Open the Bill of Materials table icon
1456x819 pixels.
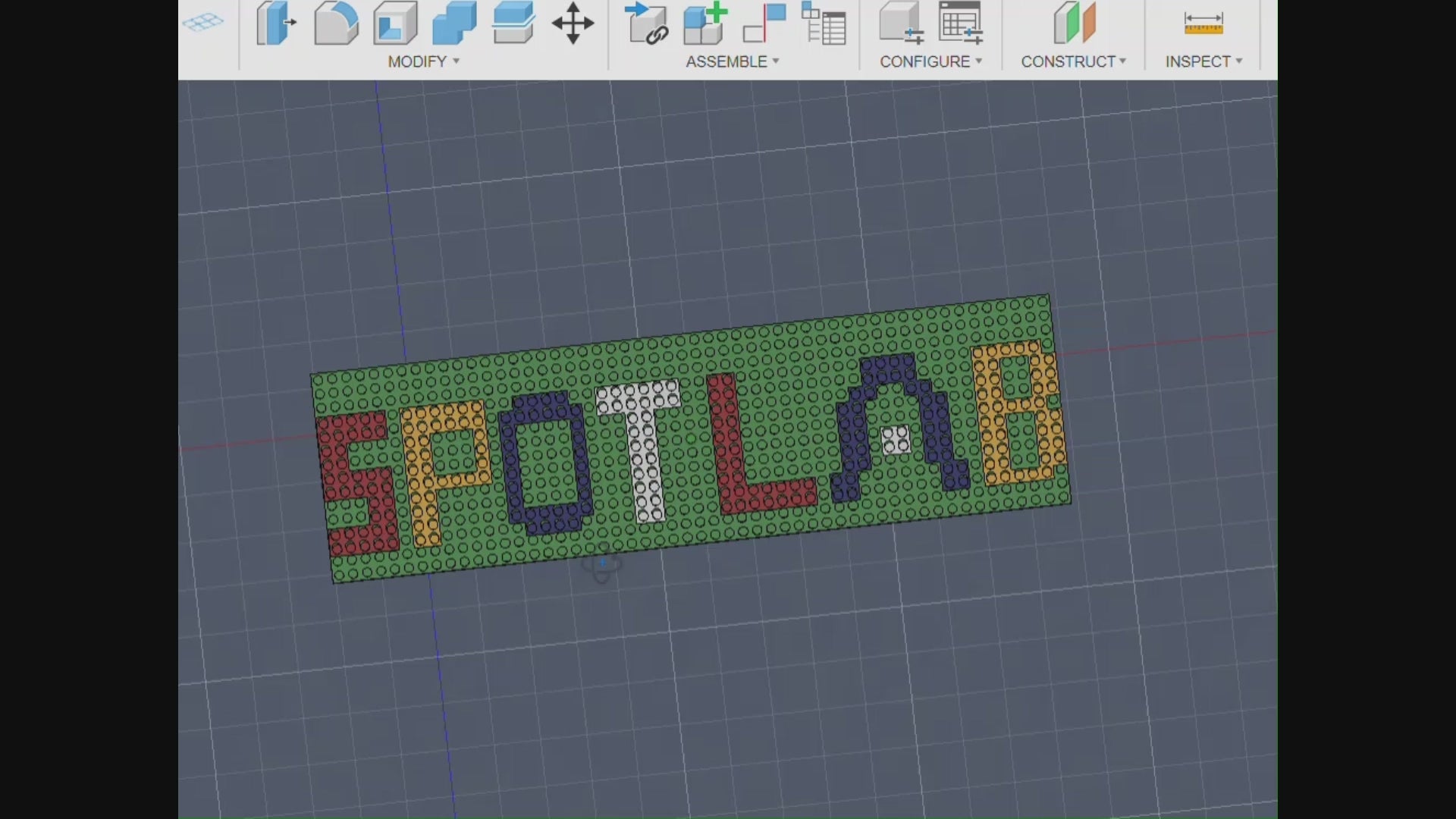[x=823, y=24]
